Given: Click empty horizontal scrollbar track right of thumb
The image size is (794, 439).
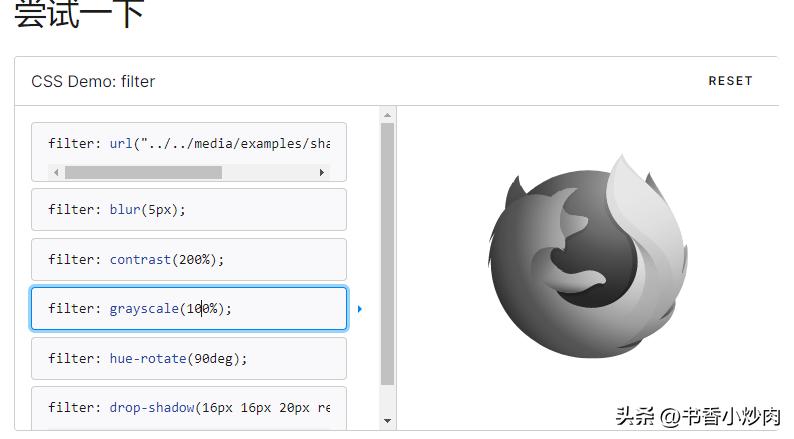Looking at the screenshot, I should [x=268, y=172].
